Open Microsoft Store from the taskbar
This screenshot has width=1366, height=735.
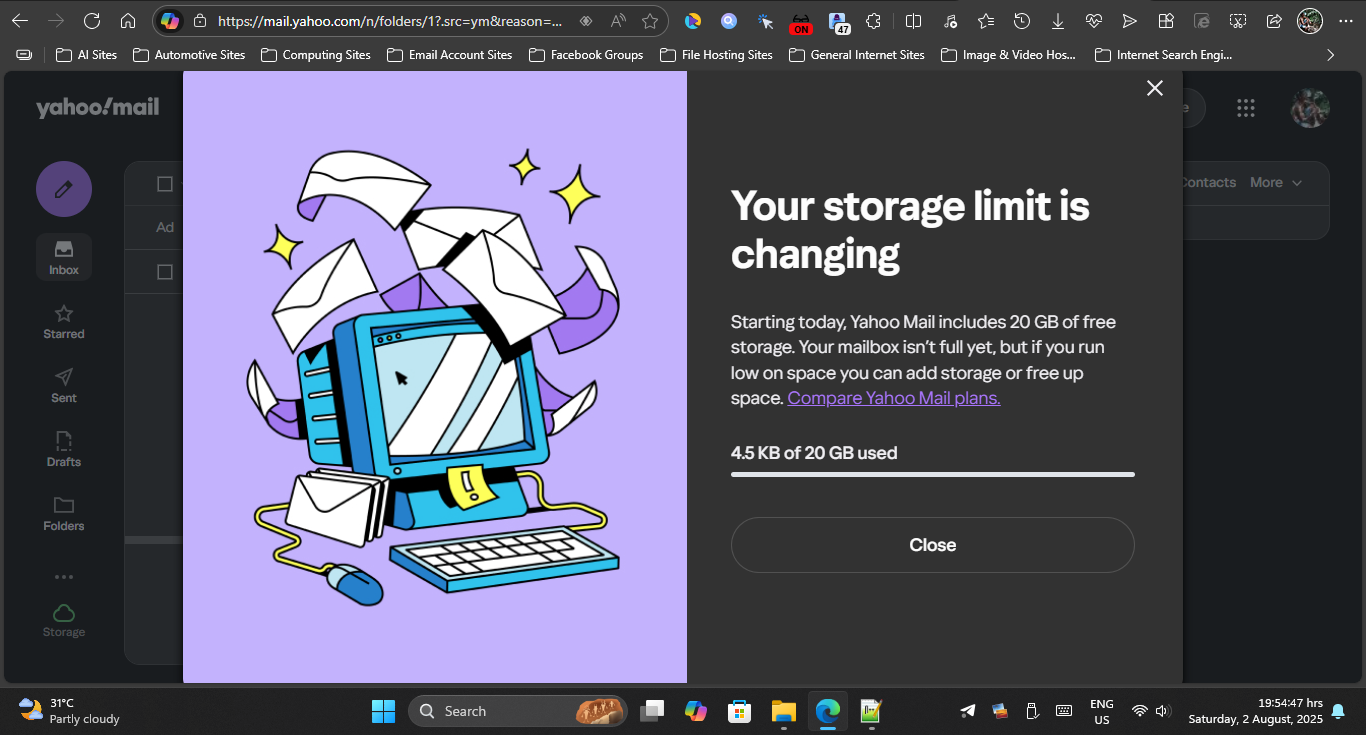coord(739,711)
